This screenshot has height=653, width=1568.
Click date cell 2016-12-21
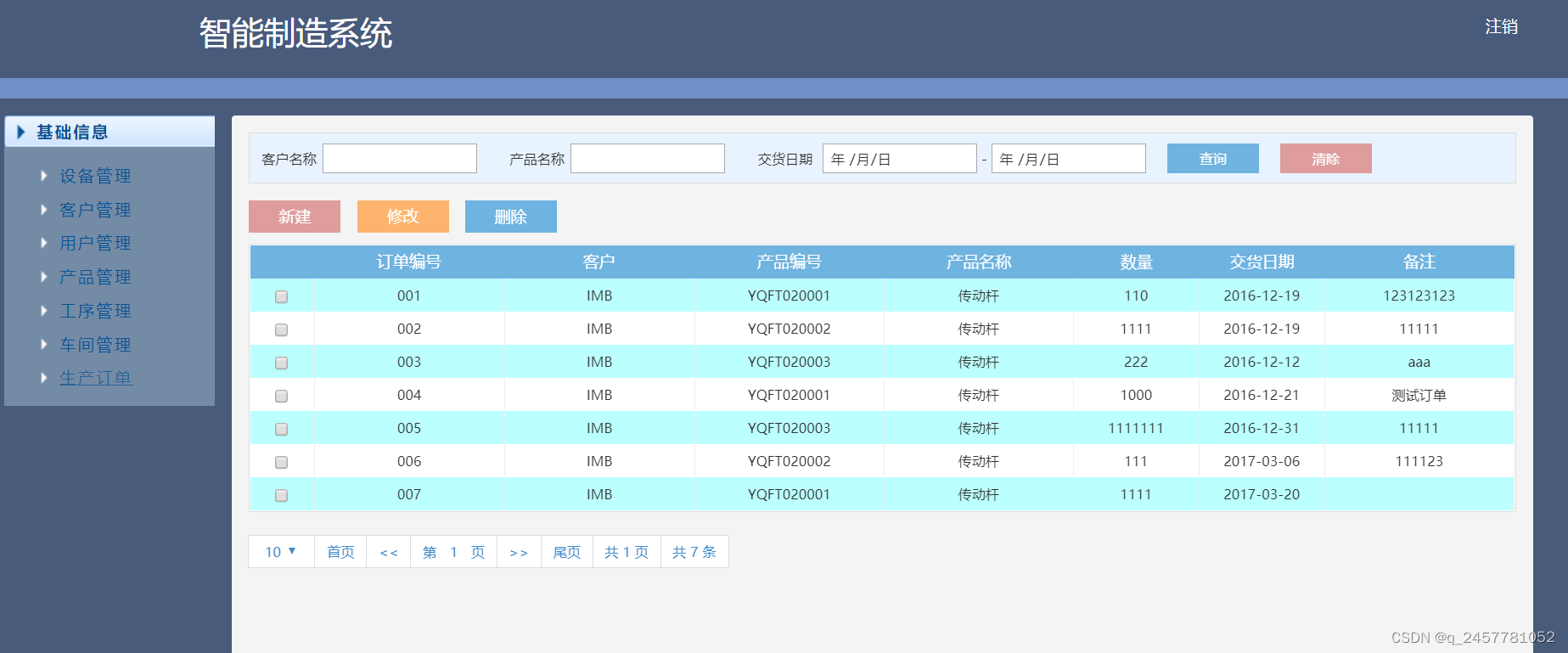coord(1262,395)
